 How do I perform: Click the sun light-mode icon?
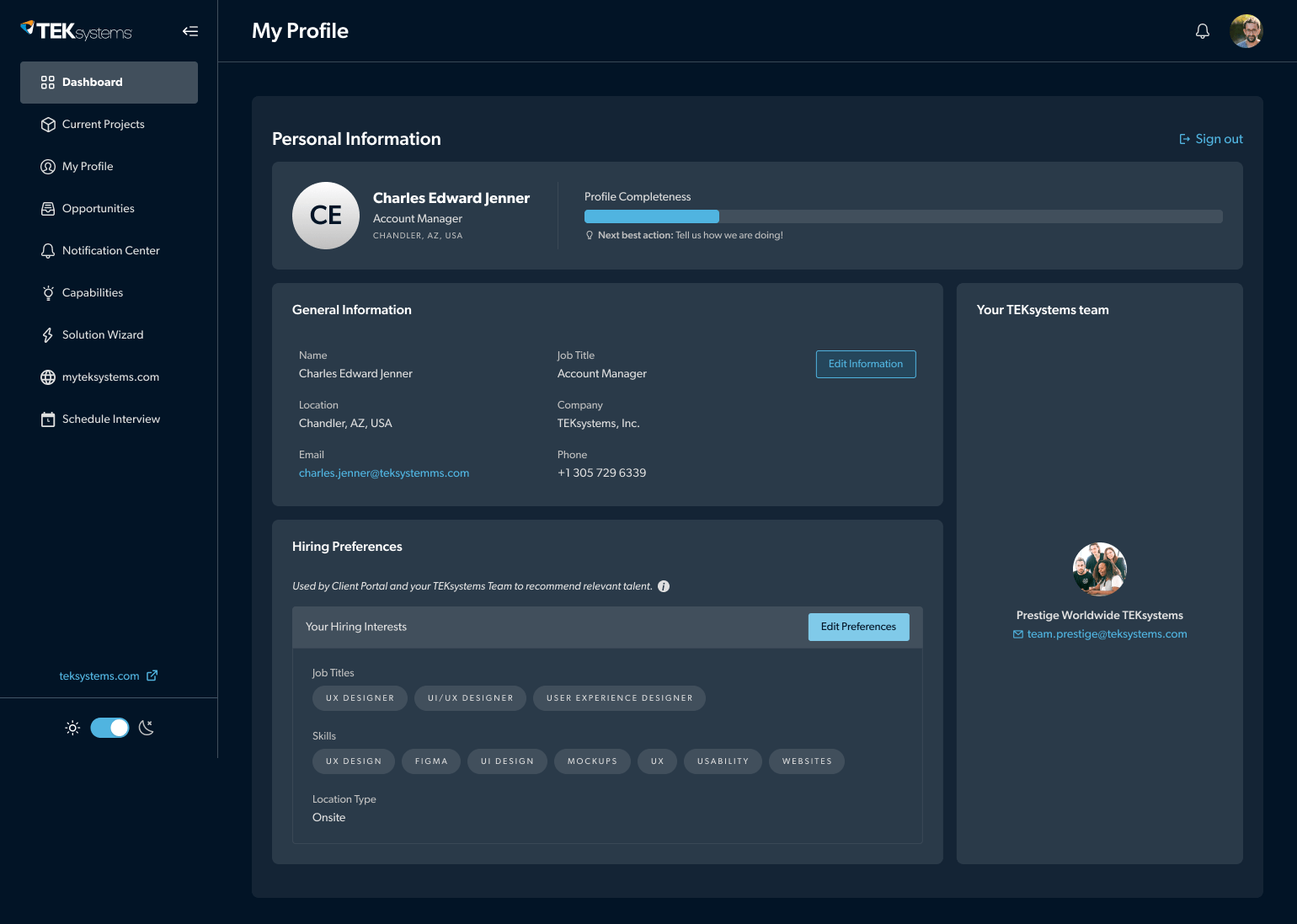point(72,728)
